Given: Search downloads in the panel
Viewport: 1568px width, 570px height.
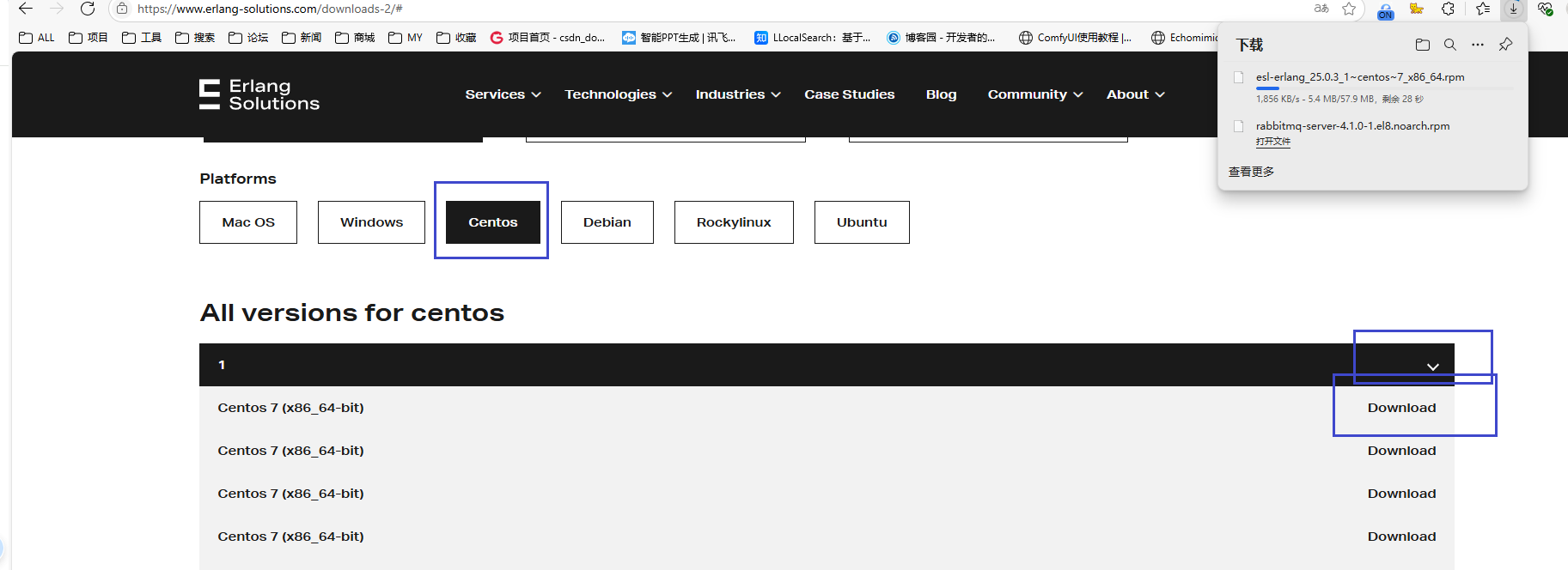Looking at the screenshot, I should click(1450, 45).
